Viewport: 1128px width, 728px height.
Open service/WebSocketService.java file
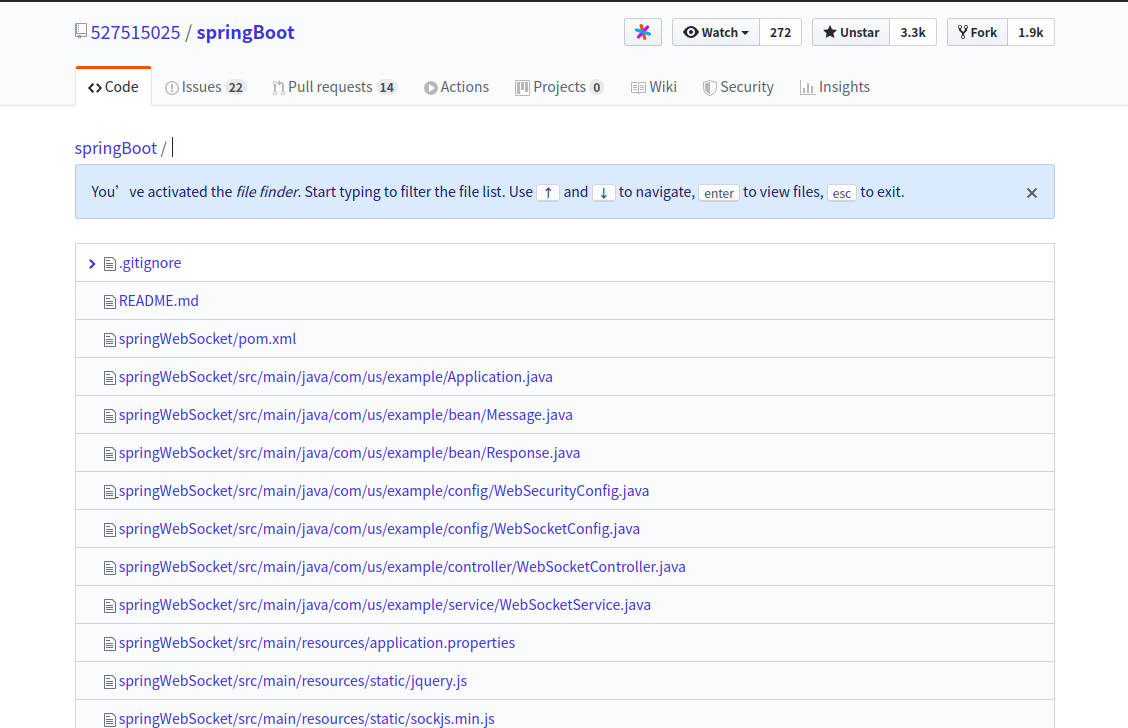385,606
